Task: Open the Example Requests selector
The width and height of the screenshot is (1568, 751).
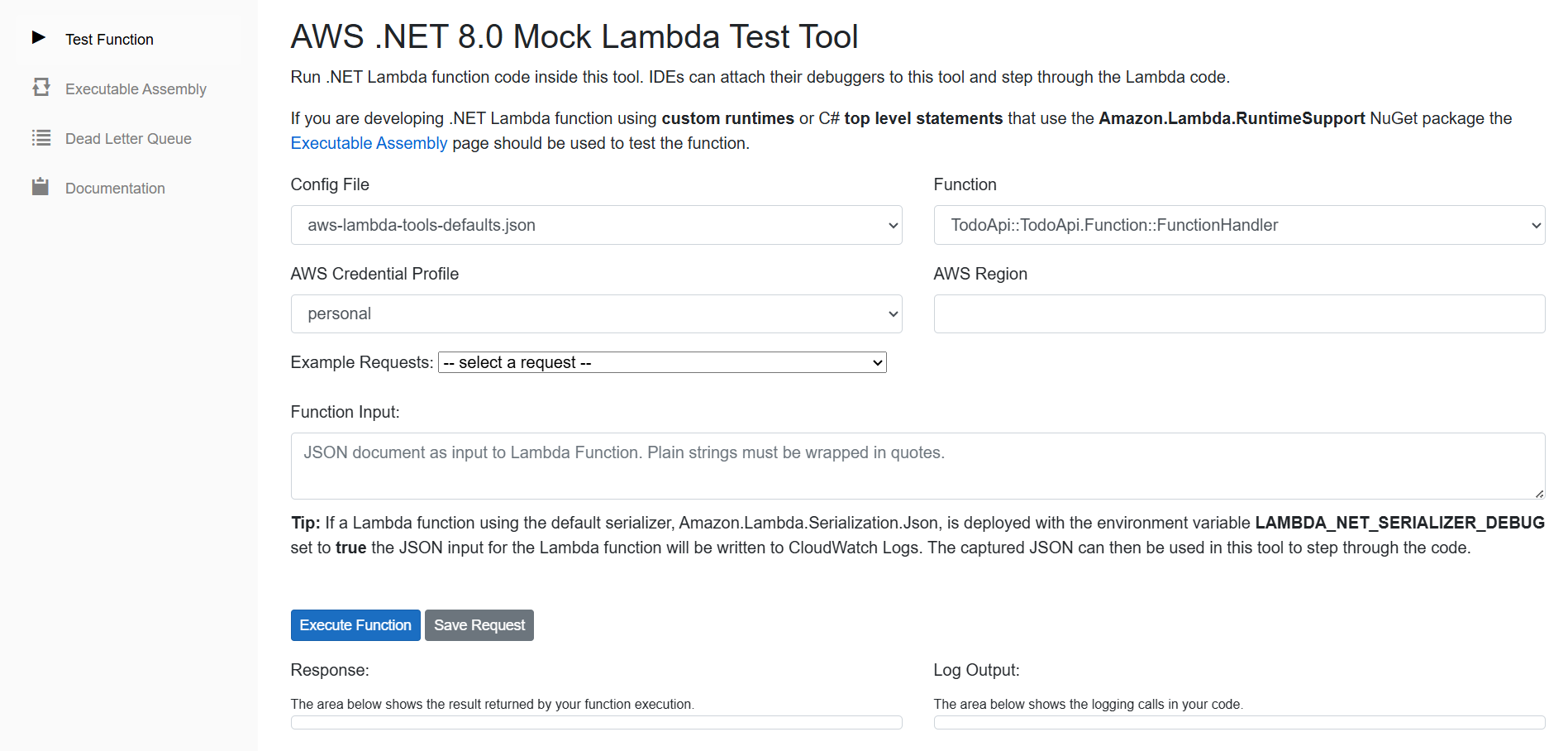Action: 660,361
